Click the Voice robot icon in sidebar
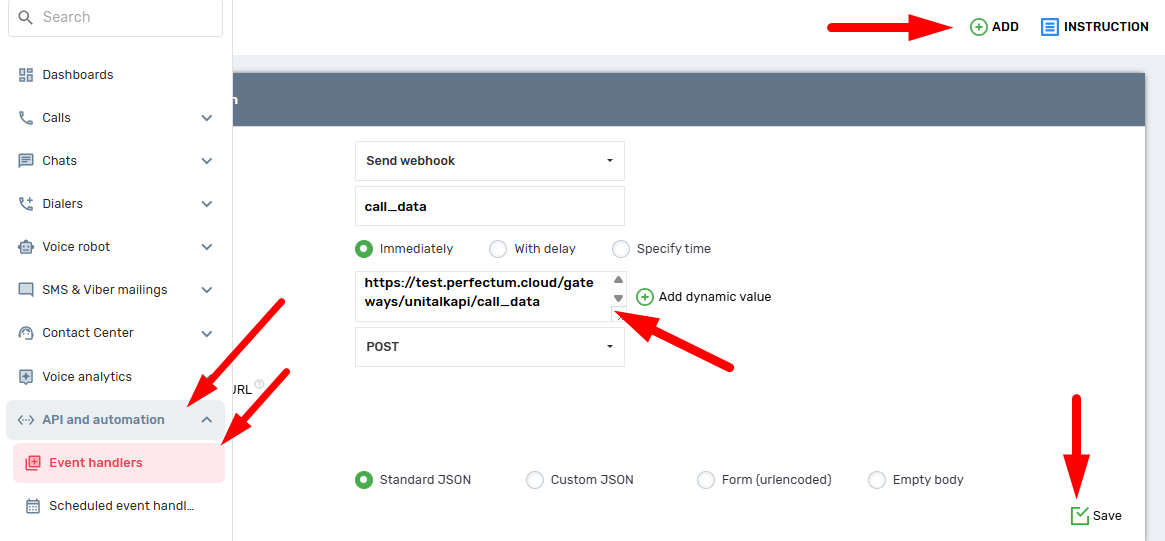This screenshot has width=1165, height=541. (x=26, y=247)
